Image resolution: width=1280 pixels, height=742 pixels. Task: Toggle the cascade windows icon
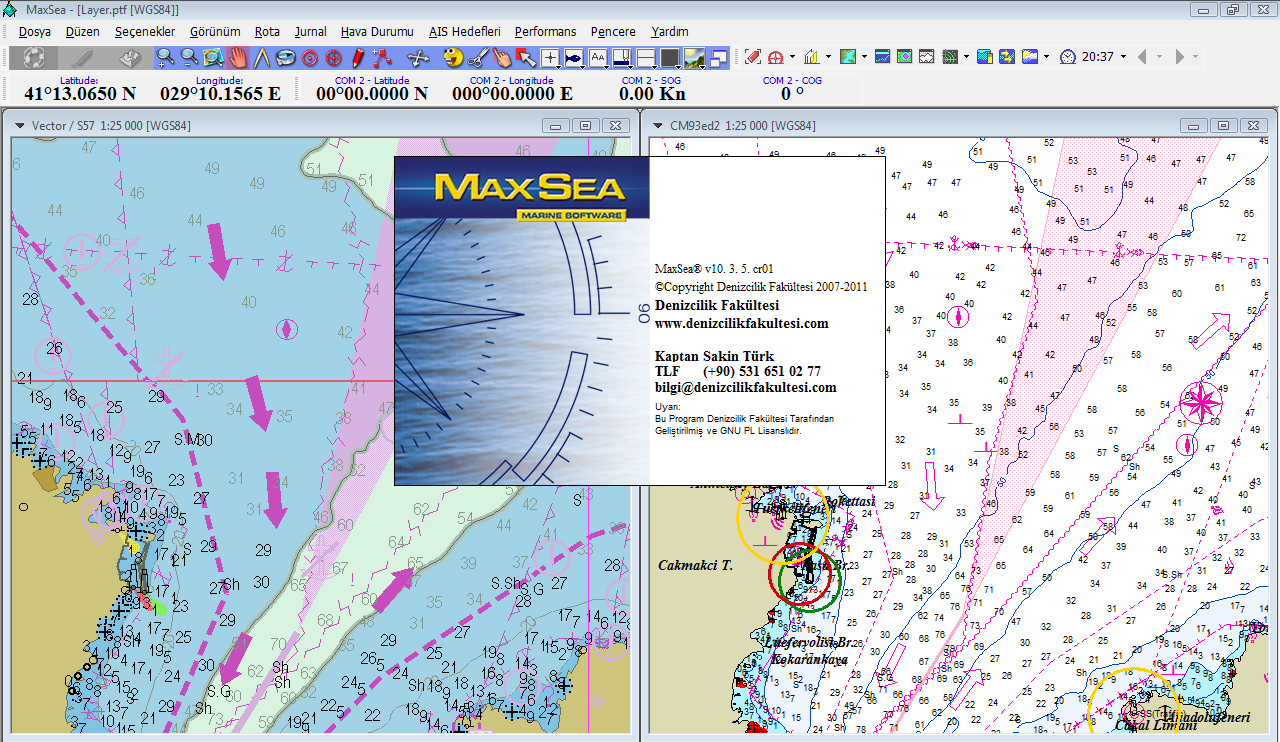coord(719,57)
